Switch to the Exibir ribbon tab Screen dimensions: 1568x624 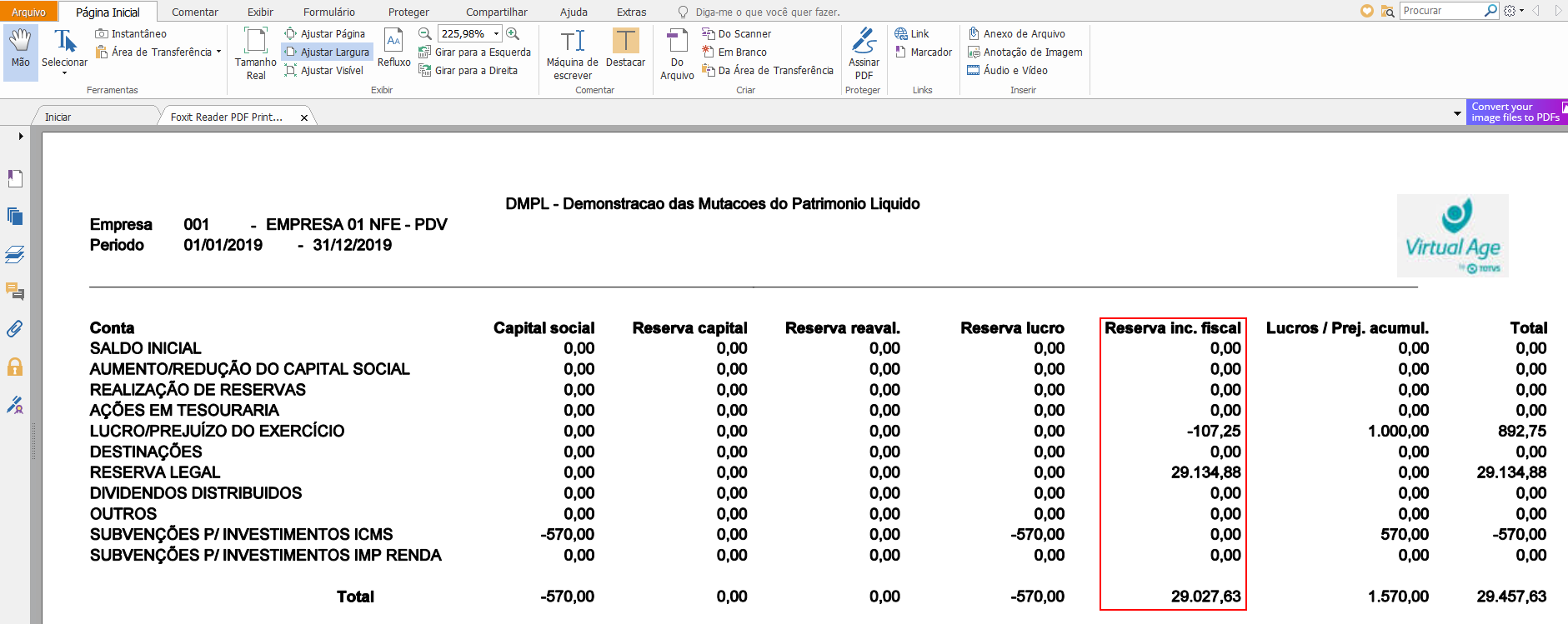[260, 12]
